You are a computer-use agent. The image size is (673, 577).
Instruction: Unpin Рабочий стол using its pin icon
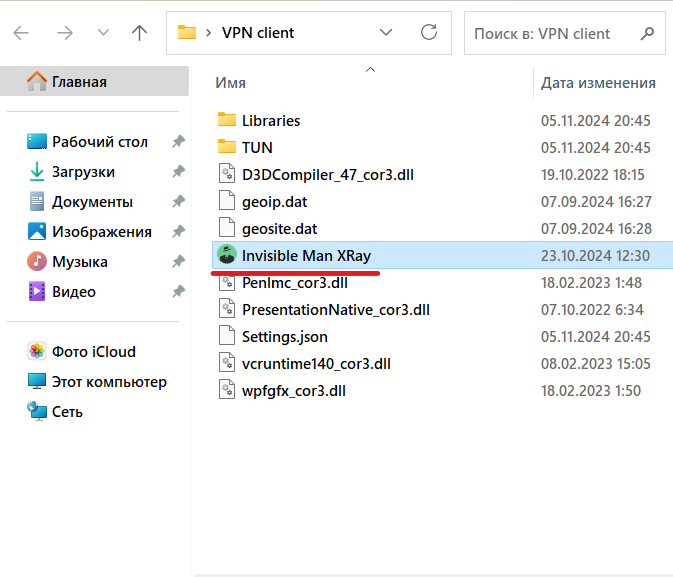pyautogui.click(x=179, y=141)
